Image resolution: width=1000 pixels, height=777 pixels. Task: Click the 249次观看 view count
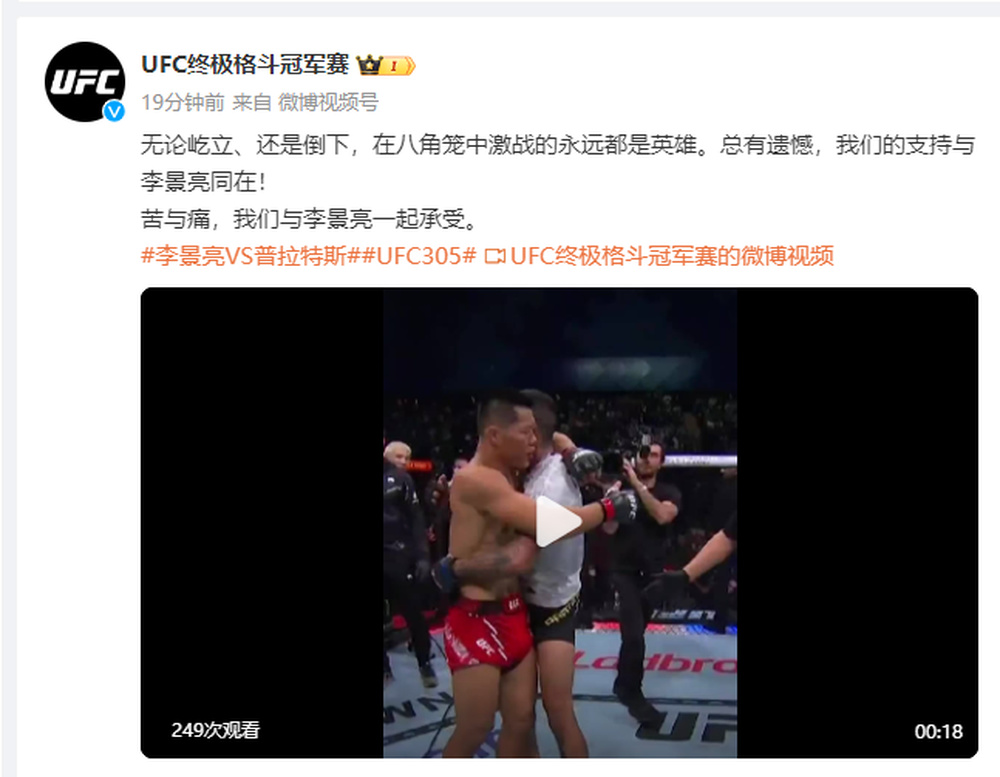tap(216, 730)
